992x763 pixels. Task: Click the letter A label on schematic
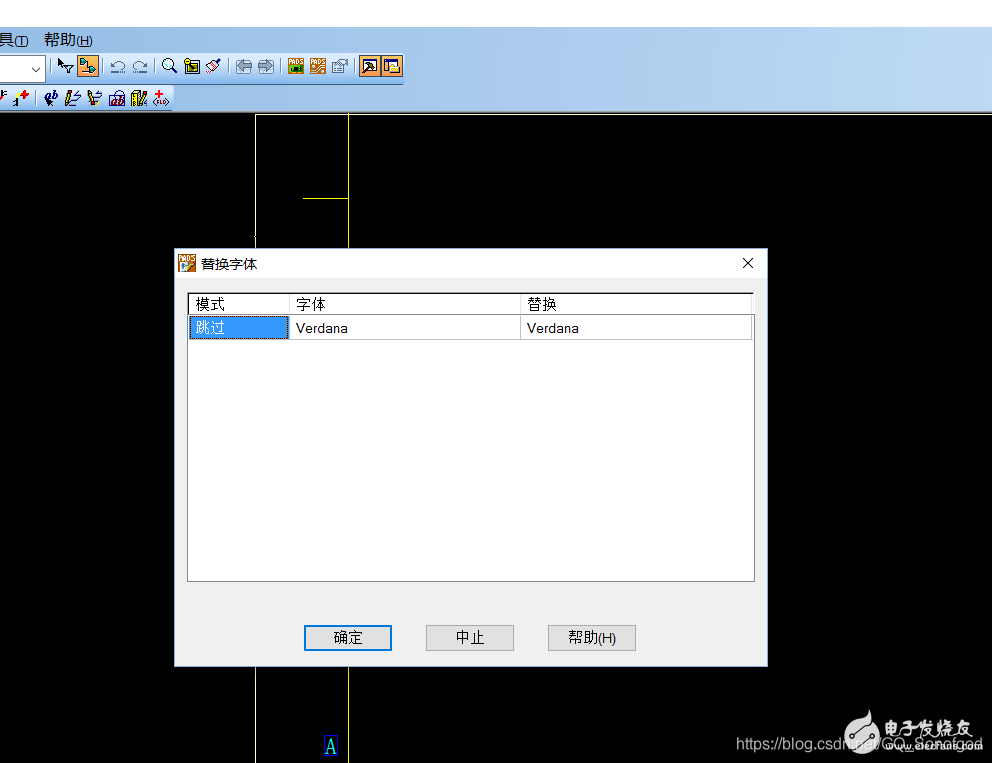point(331,746)
